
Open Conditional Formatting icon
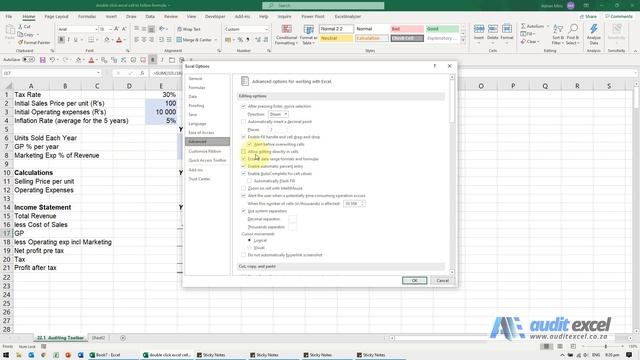[287, 29]
